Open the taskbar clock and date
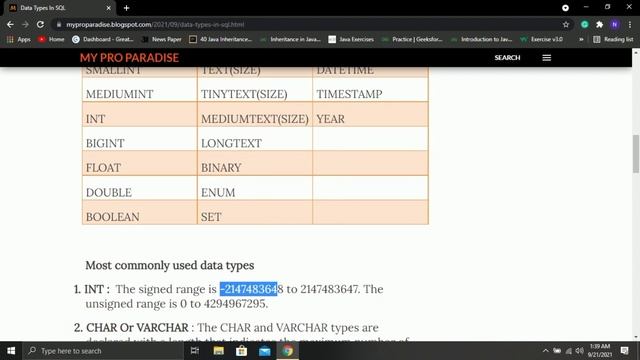The height and width of the screenshot is (360, 640). point(600,351)
